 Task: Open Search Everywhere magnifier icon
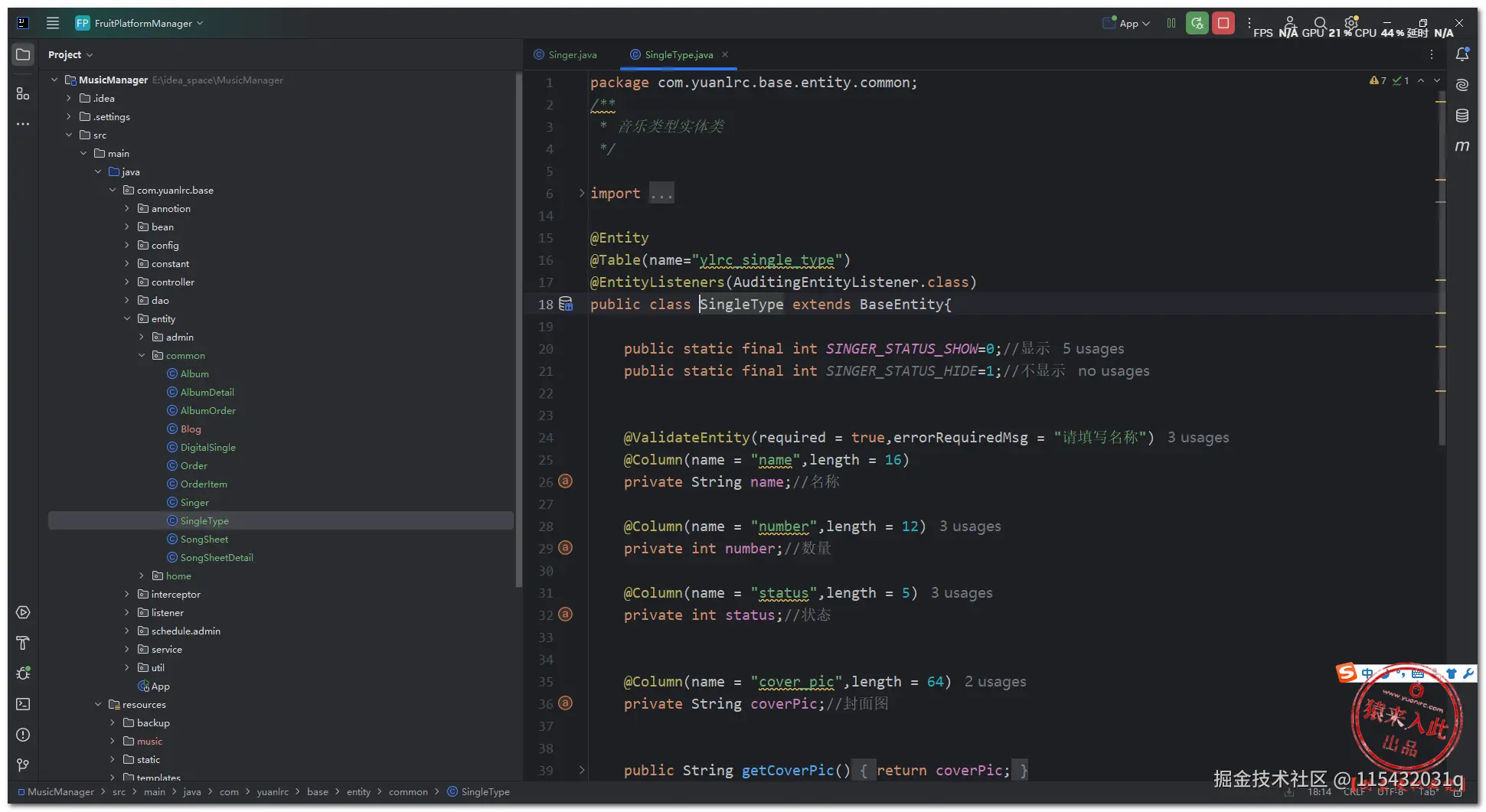click(x=1320, y=23)
